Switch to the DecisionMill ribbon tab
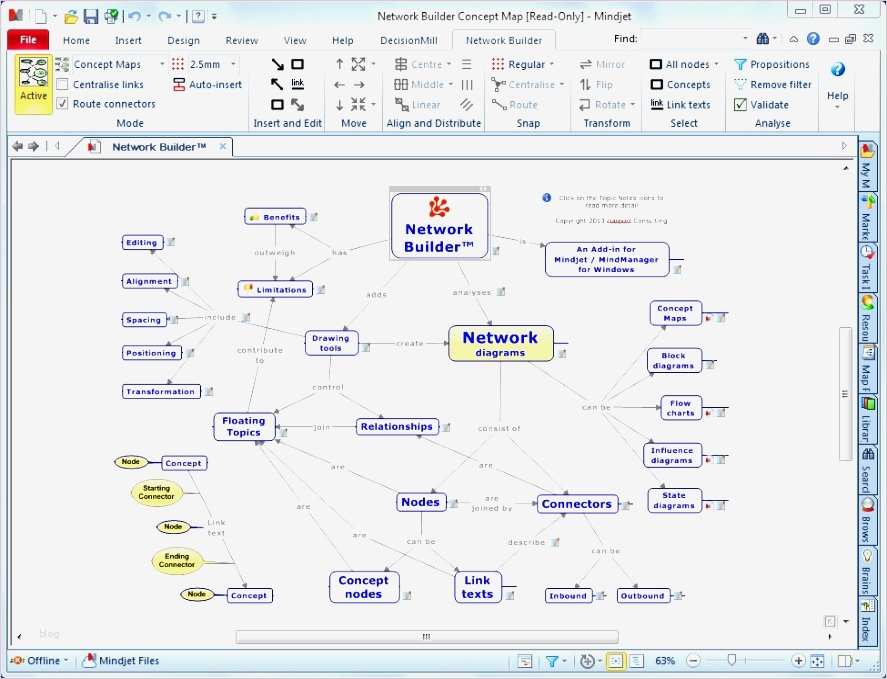Viewport: 887px width, 679px height. (409, 40)
